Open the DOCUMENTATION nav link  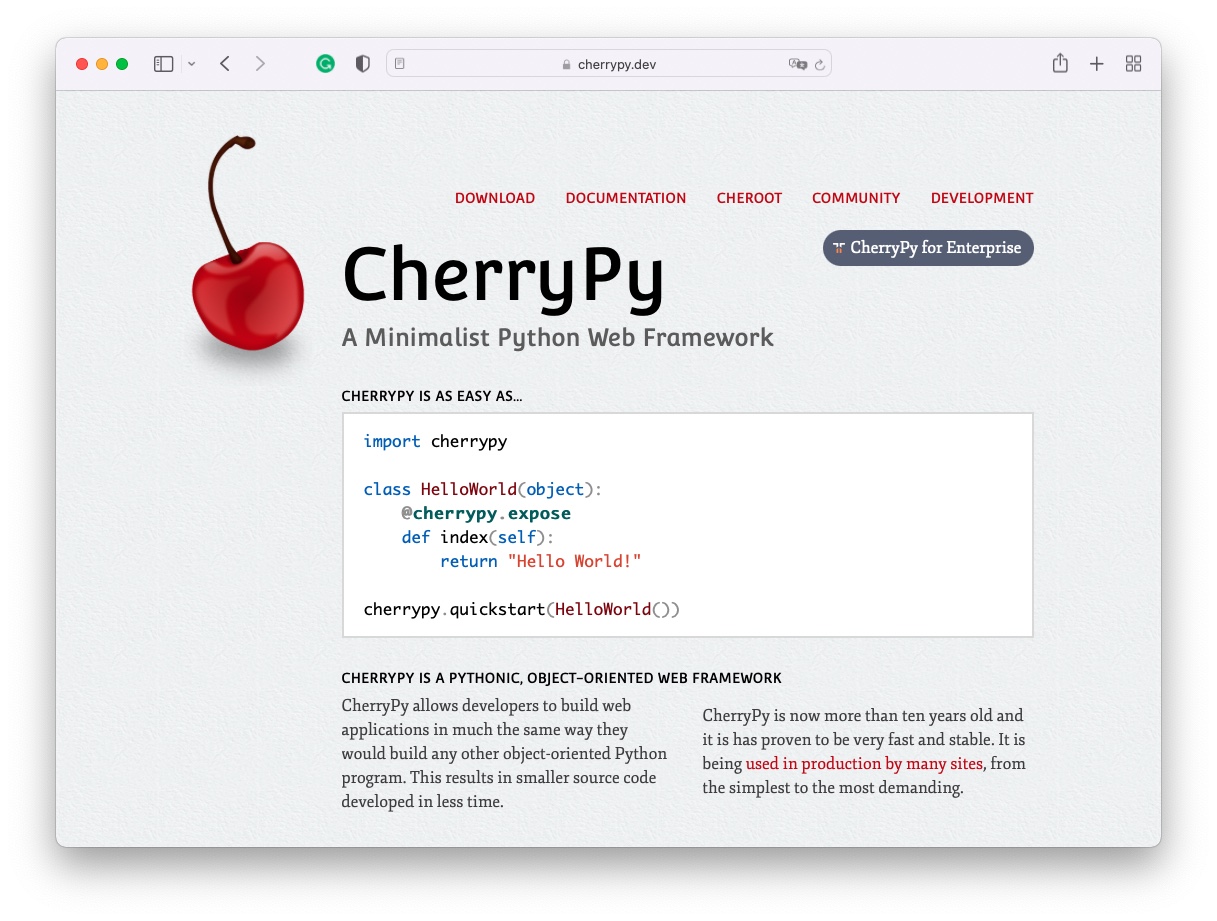[x=626, y=198]
